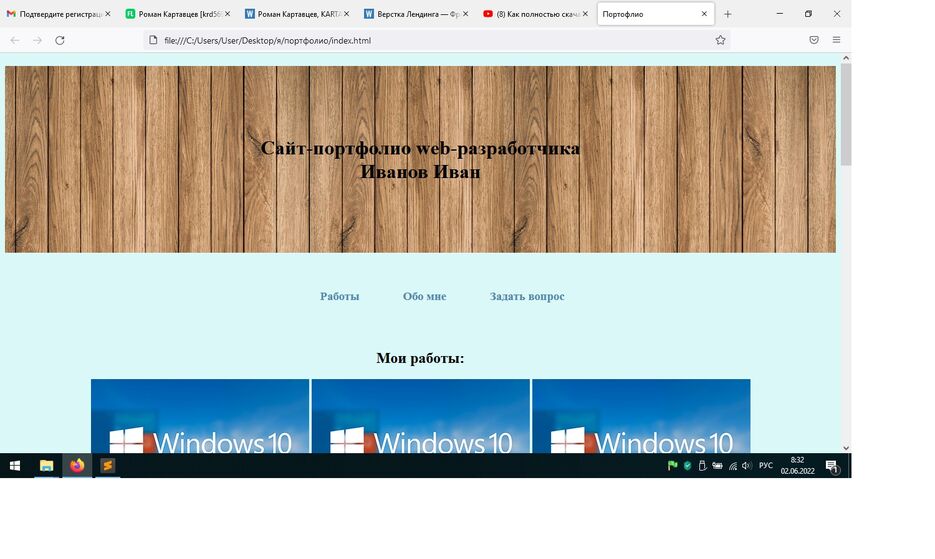Viewport: 935px width, 559px height.
Task: Open File Explorer from the taskbar
Action: [x=47, y=465]
